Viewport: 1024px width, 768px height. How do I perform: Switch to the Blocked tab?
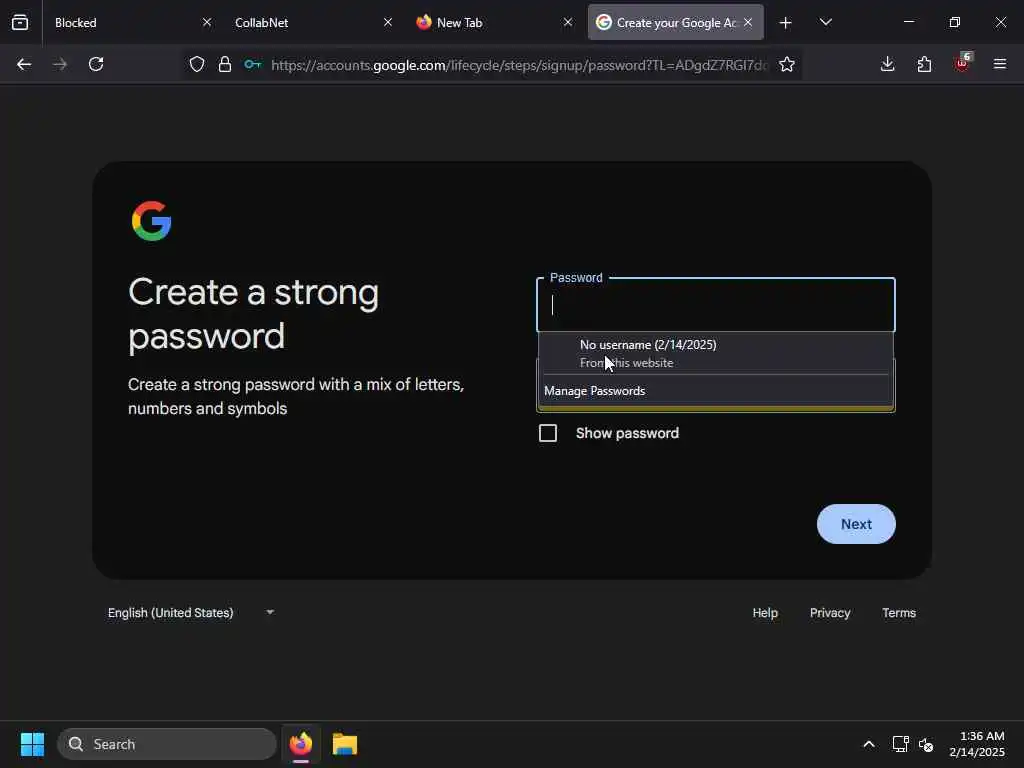point(132,22)
